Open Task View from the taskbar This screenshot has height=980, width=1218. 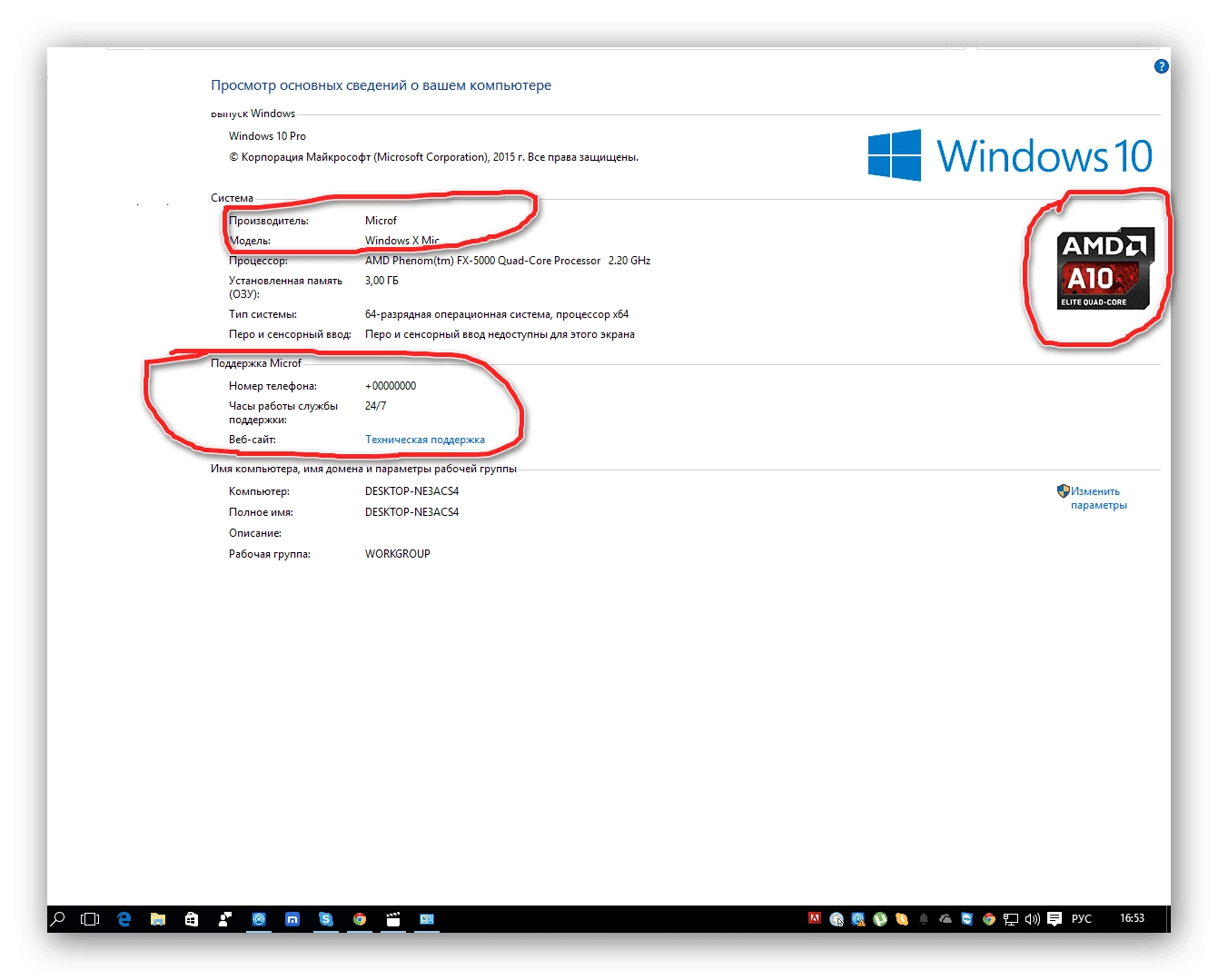pos(90,919)
